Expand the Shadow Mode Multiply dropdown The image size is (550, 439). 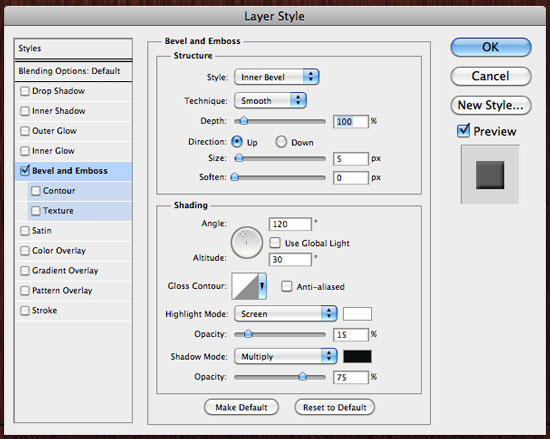[x=286, y=356]
